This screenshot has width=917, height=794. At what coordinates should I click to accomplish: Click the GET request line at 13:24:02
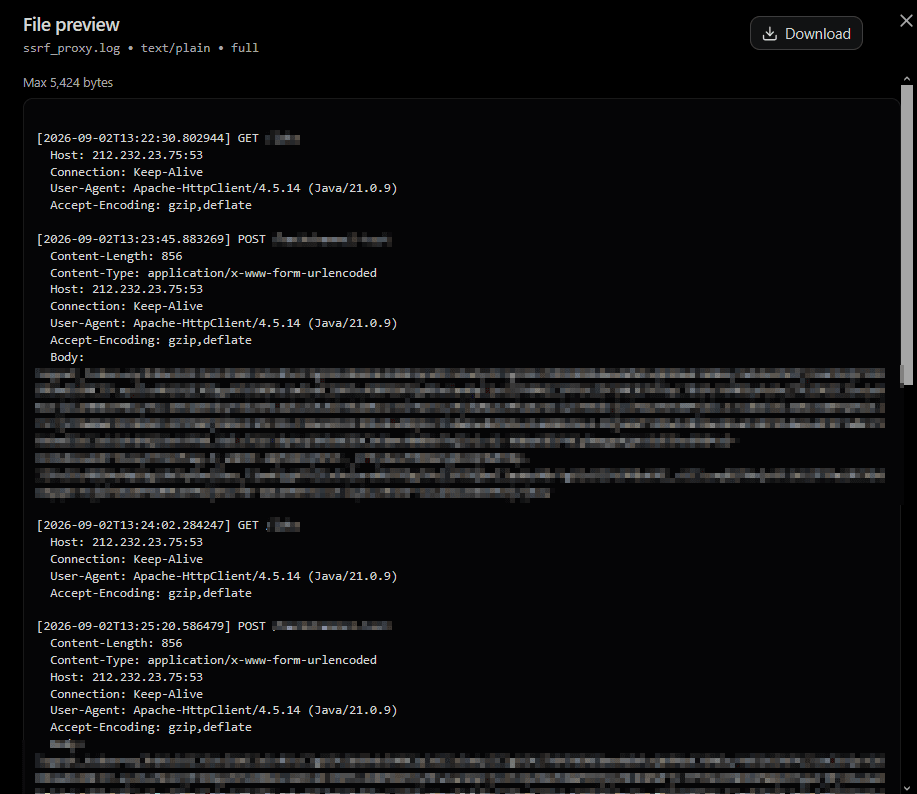[x=168, y=525]
